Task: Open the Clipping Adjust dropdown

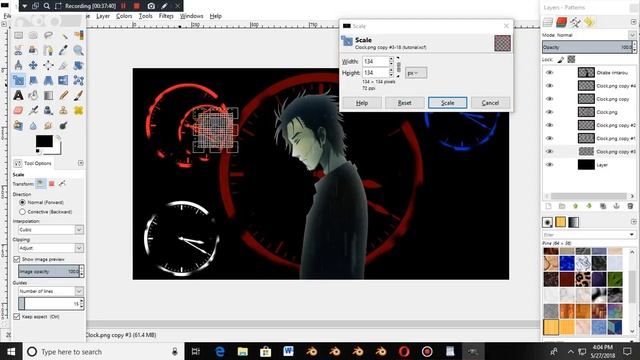Action: (51, 248)
